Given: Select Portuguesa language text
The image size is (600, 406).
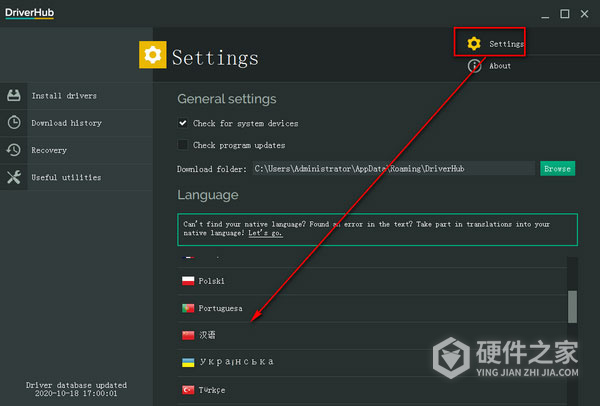Looking at the screenshot, I should [220, 308].
